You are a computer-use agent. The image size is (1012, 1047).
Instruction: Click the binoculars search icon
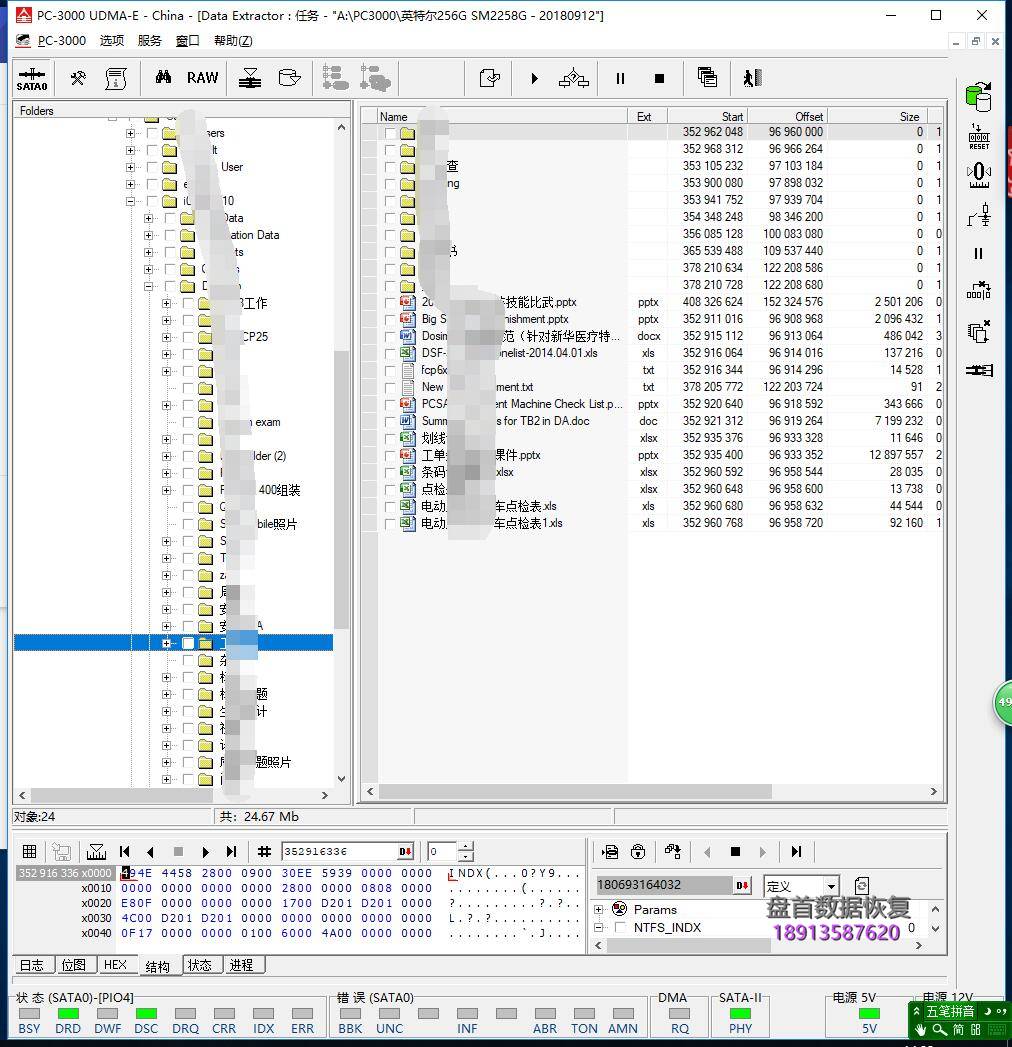tap(163, 78)
